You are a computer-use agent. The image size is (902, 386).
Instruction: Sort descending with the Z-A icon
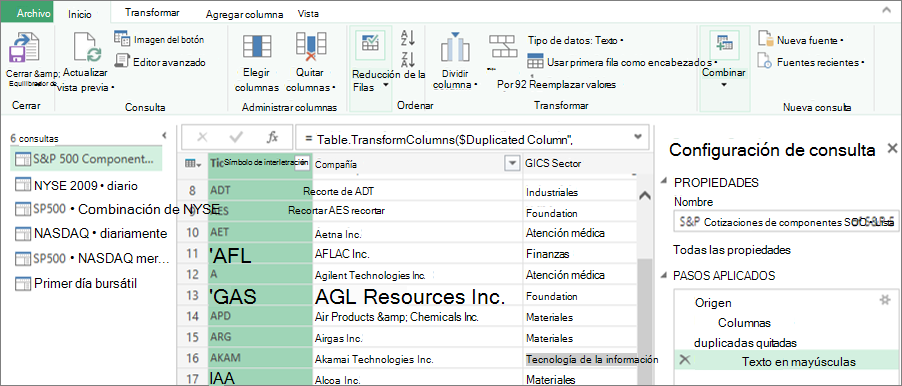point(408,59)
